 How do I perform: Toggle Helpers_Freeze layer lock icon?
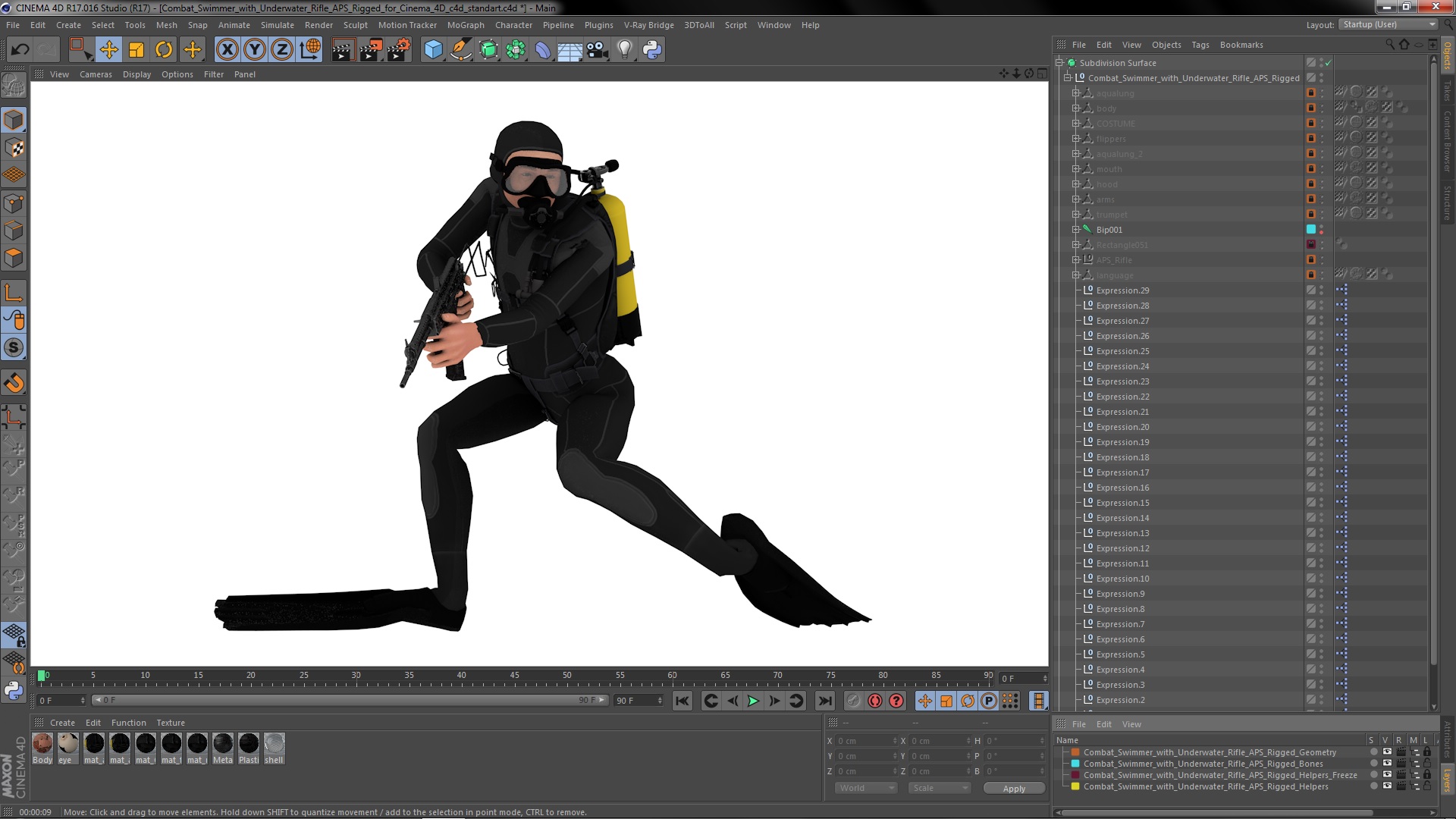[x=1426, y=775]
